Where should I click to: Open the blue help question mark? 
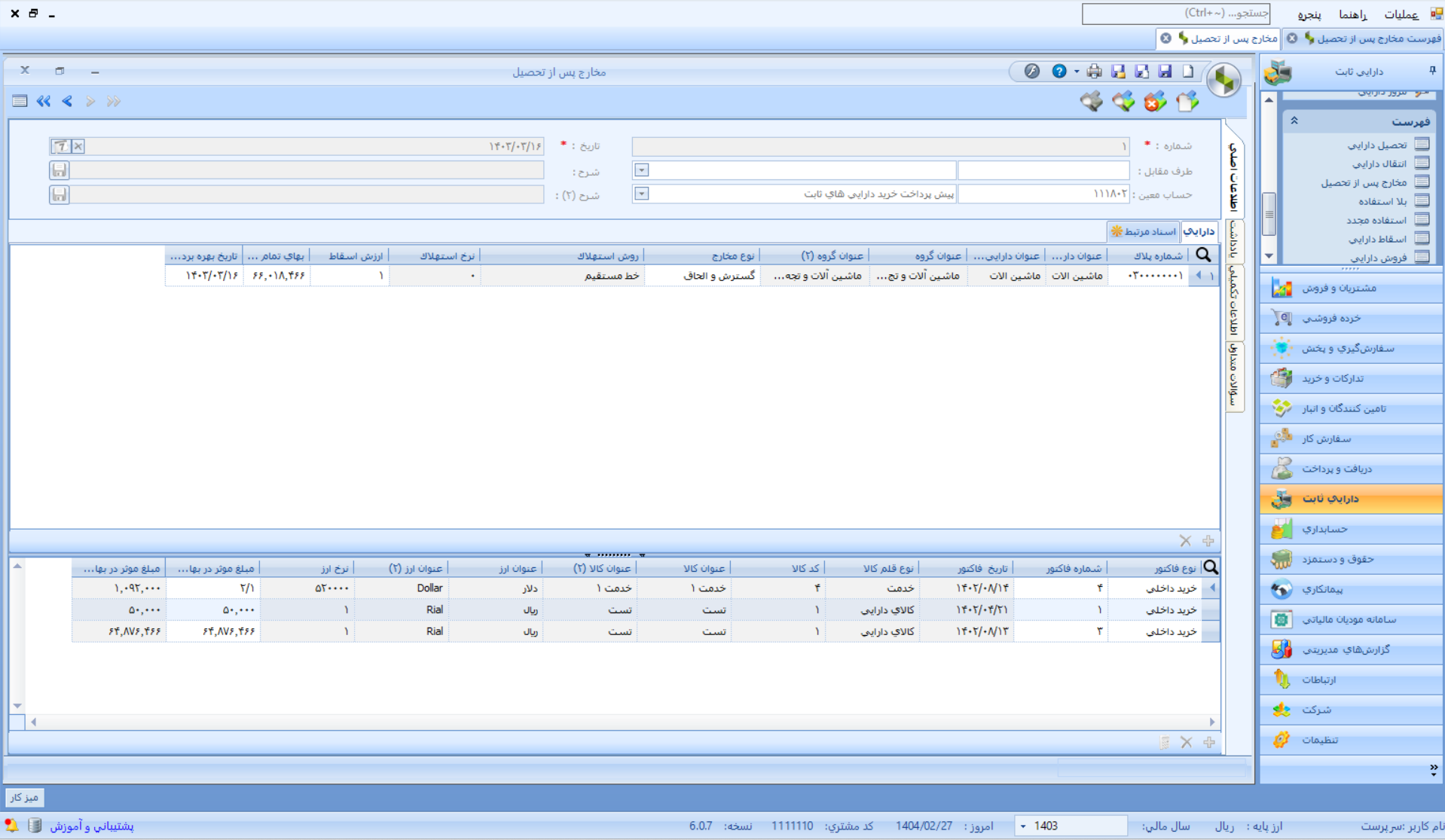[1059, 72]
